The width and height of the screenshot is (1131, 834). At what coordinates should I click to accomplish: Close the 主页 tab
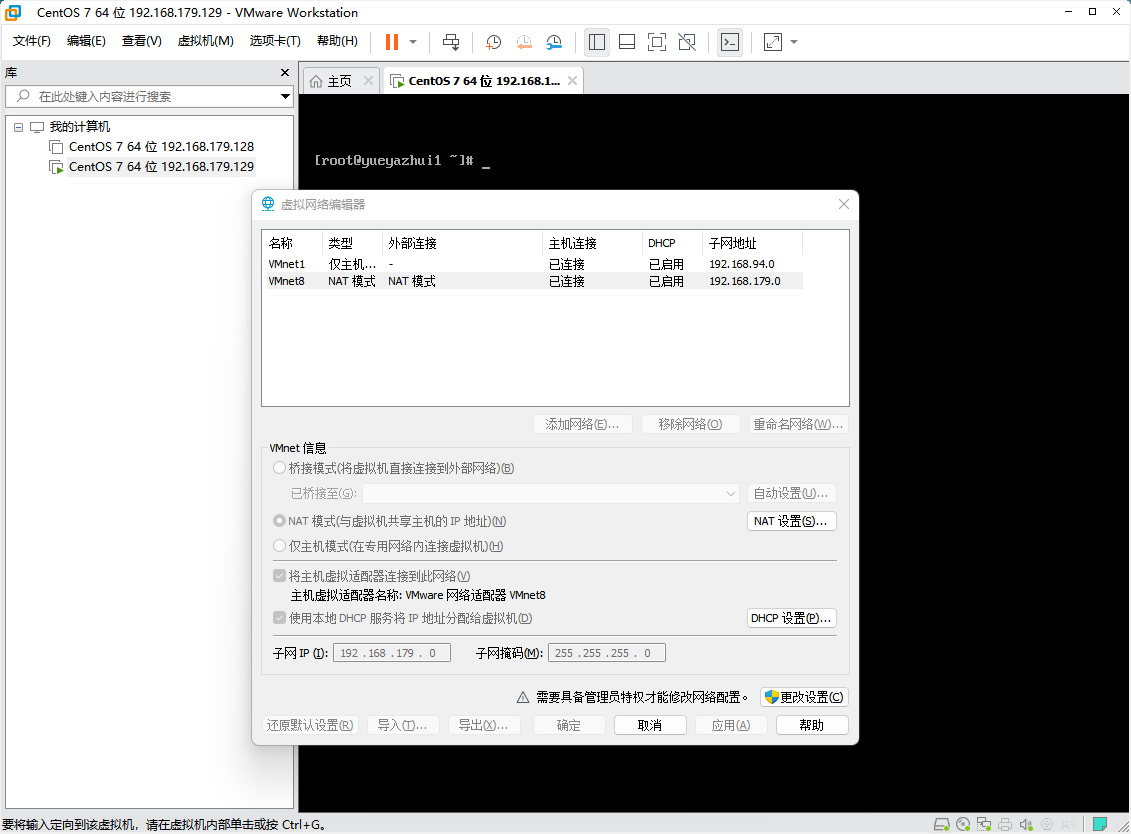(369, 81)
